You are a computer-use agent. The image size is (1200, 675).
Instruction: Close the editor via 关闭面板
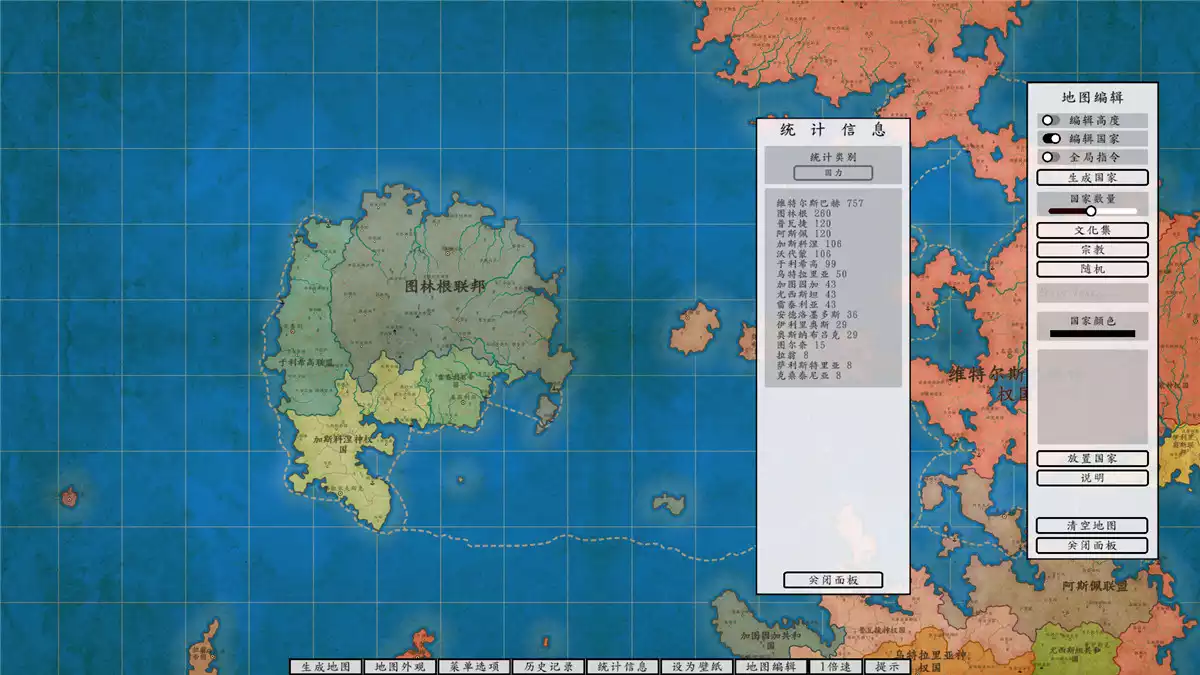[1094, 545]
